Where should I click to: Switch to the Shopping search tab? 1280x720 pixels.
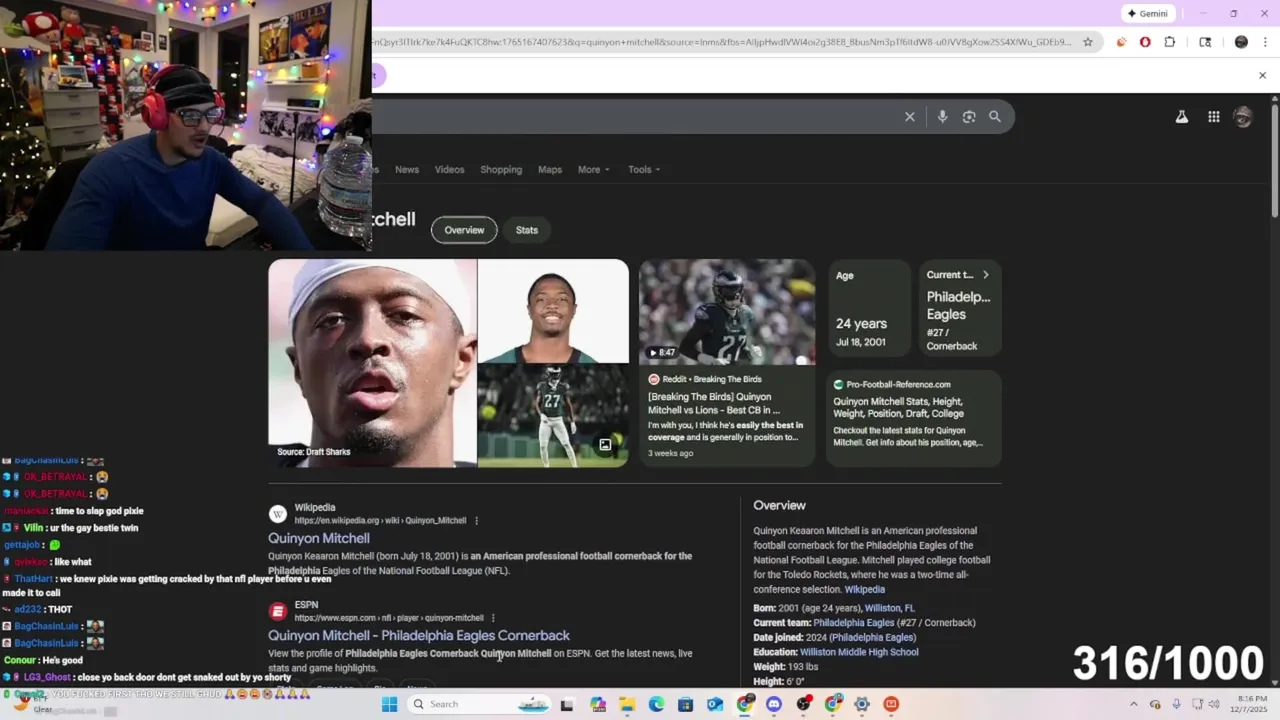[x=501, y=169]
